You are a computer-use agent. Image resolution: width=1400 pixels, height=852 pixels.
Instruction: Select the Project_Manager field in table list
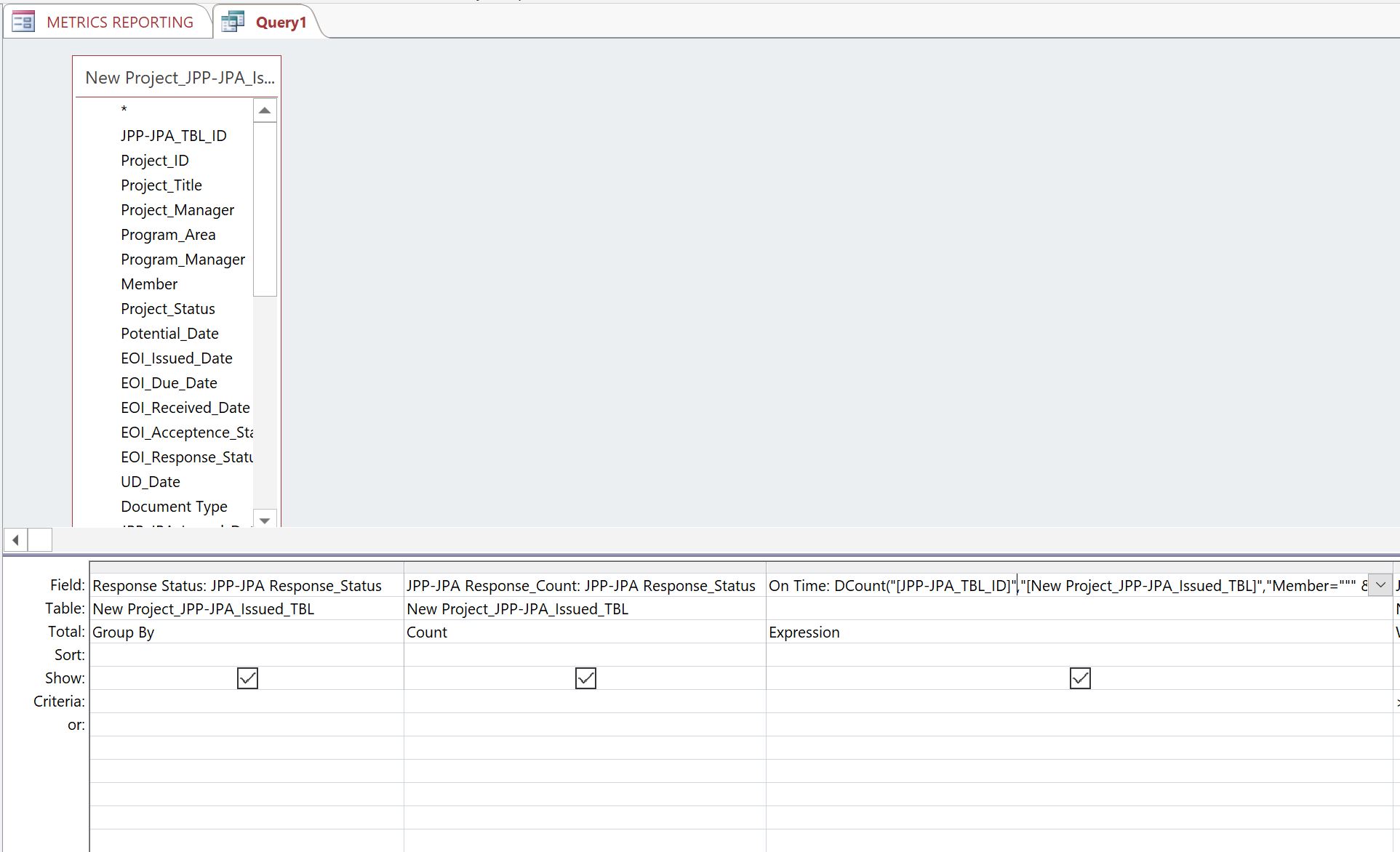[177, 210]
